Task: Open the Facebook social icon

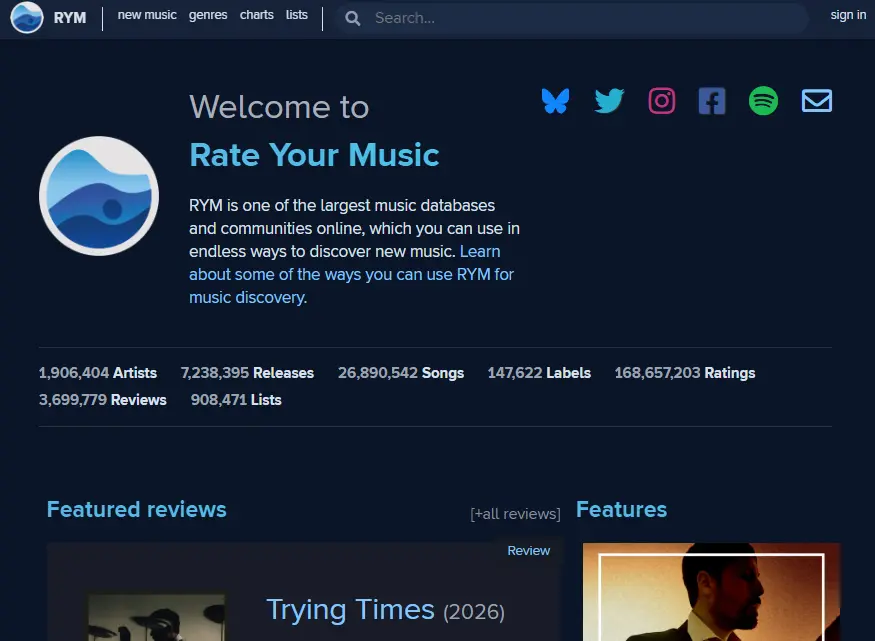Action: click(712, 101)
